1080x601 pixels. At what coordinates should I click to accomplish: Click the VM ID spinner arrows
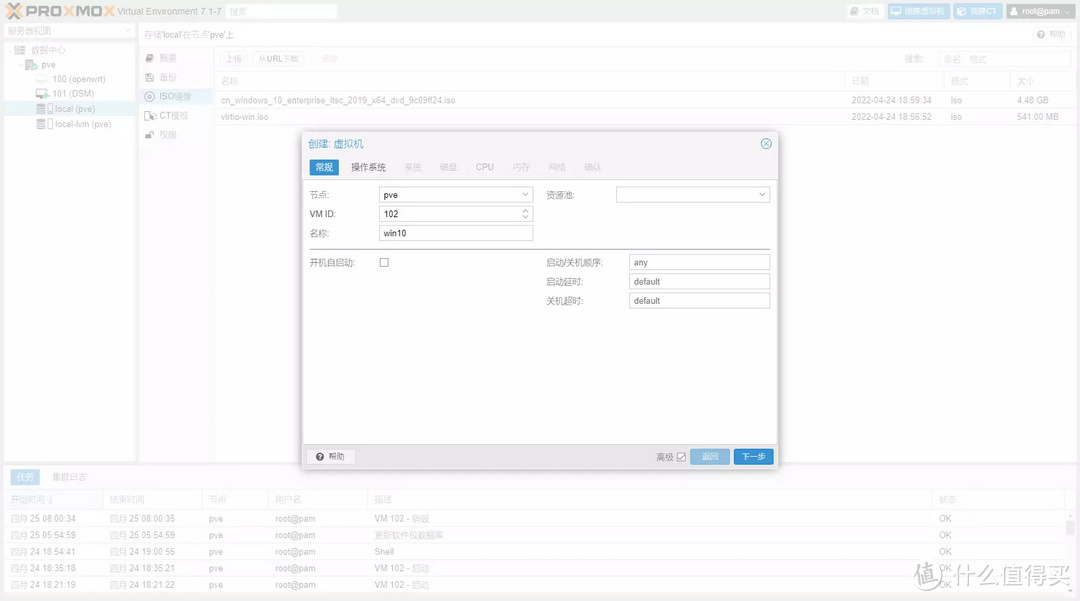526,214
